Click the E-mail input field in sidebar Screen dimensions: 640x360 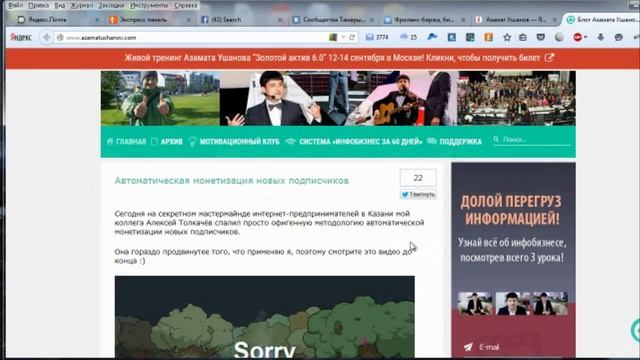coord(512,347)
